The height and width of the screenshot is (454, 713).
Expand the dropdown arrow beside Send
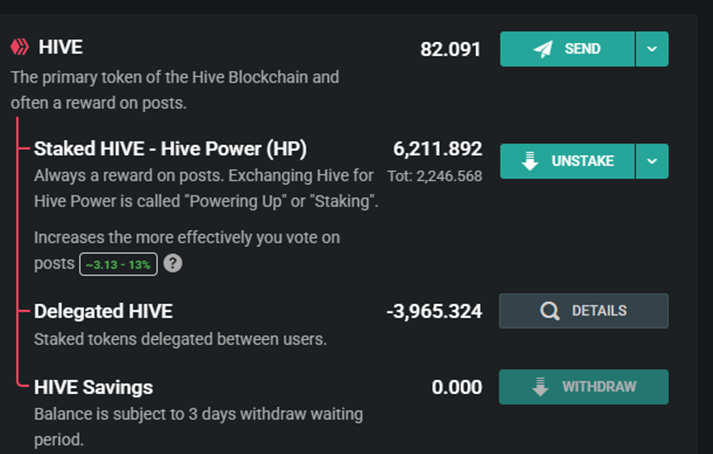[x=652, y=49]
